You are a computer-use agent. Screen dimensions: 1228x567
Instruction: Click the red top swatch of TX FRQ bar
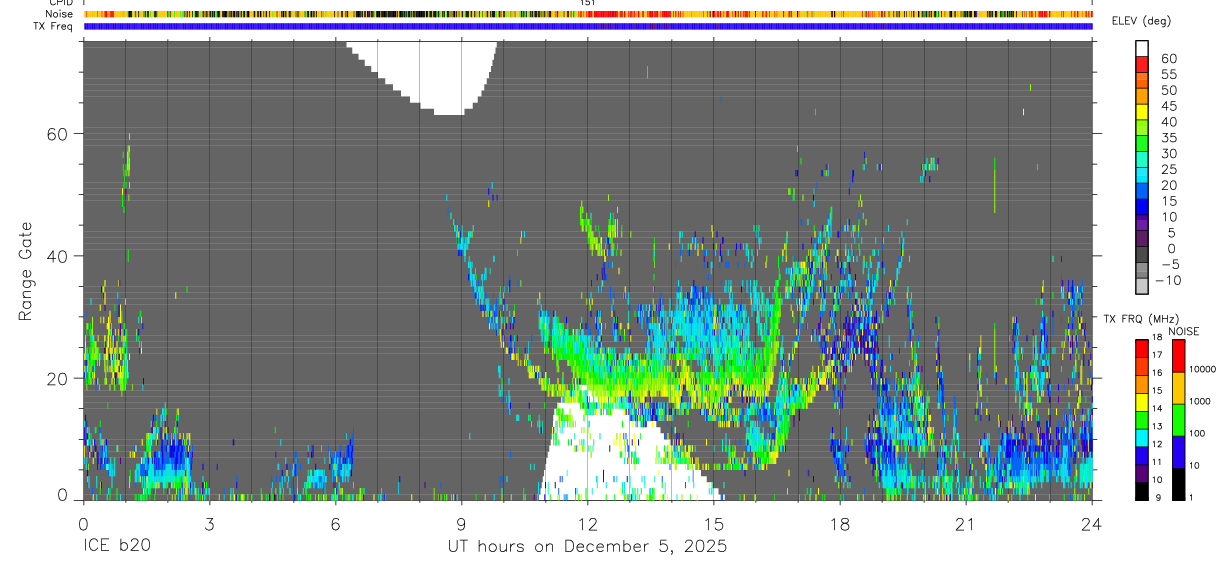(1142, 349)
